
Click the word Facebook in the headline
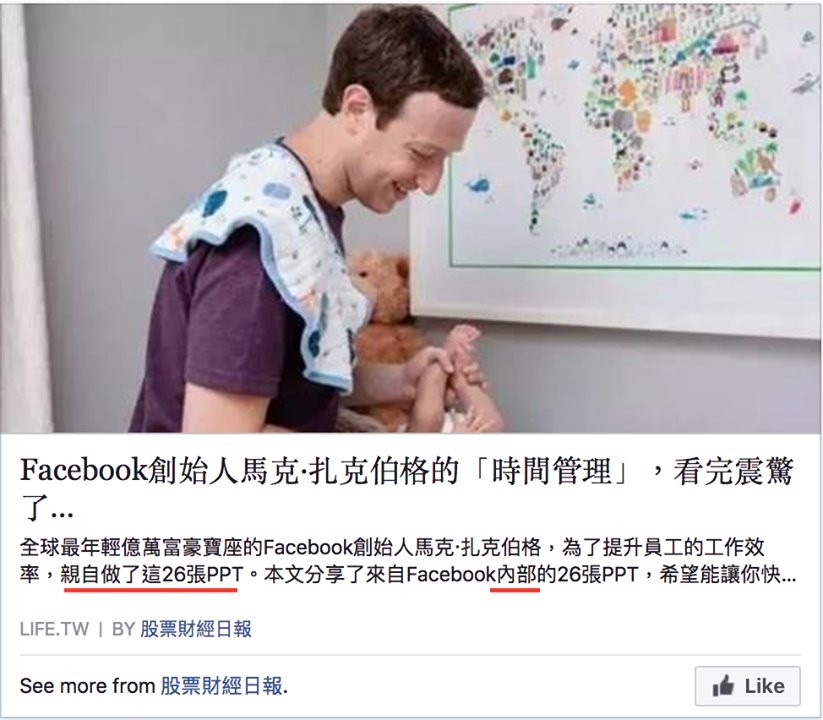[x=84, y=470]
